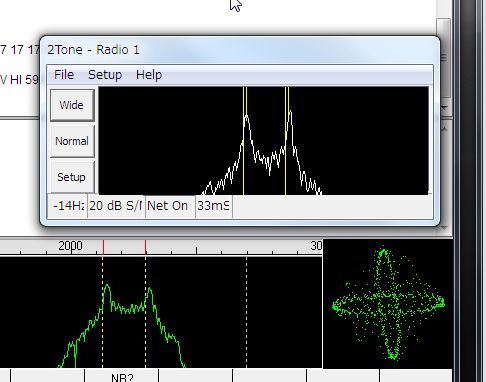This screenshot has height=382, width=486.
Task: Click the left peak in 2Tone spectrum
Action: tap(246, 116)
